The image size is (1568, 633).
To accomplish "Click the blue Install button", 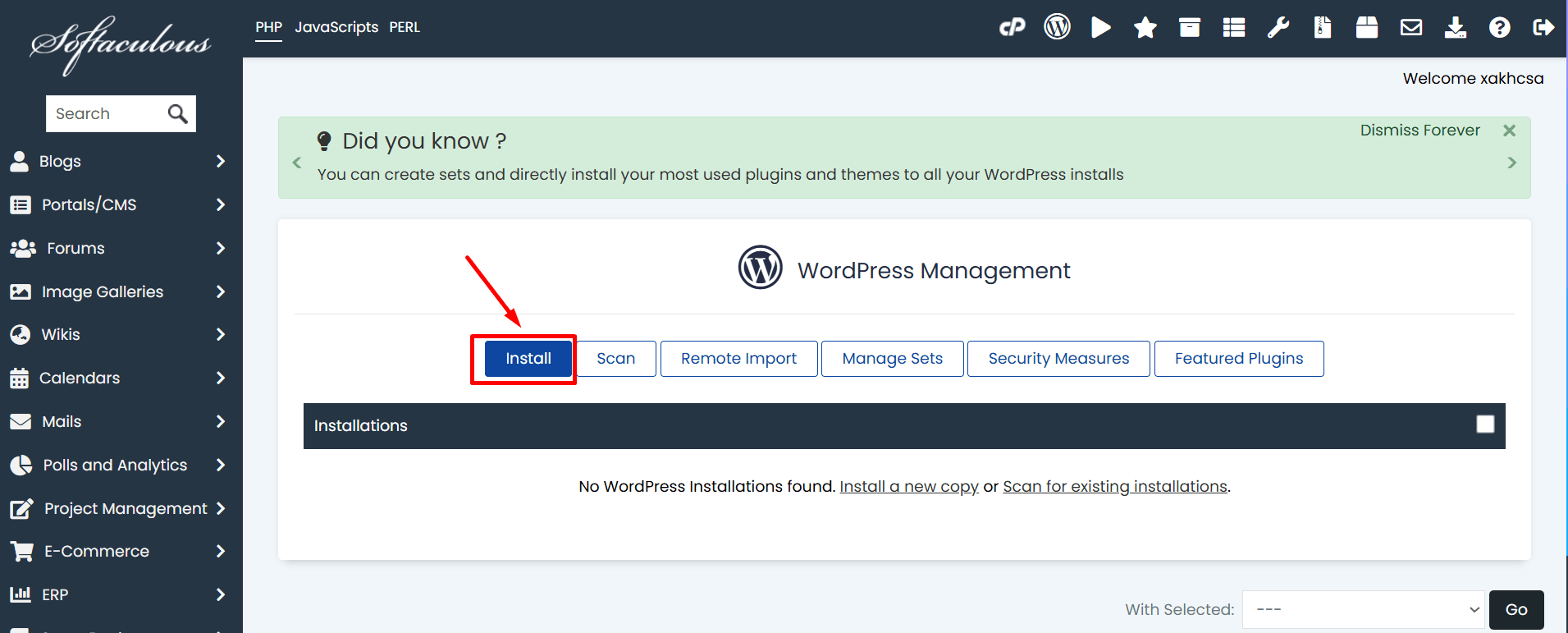I will tap(528, 359).
